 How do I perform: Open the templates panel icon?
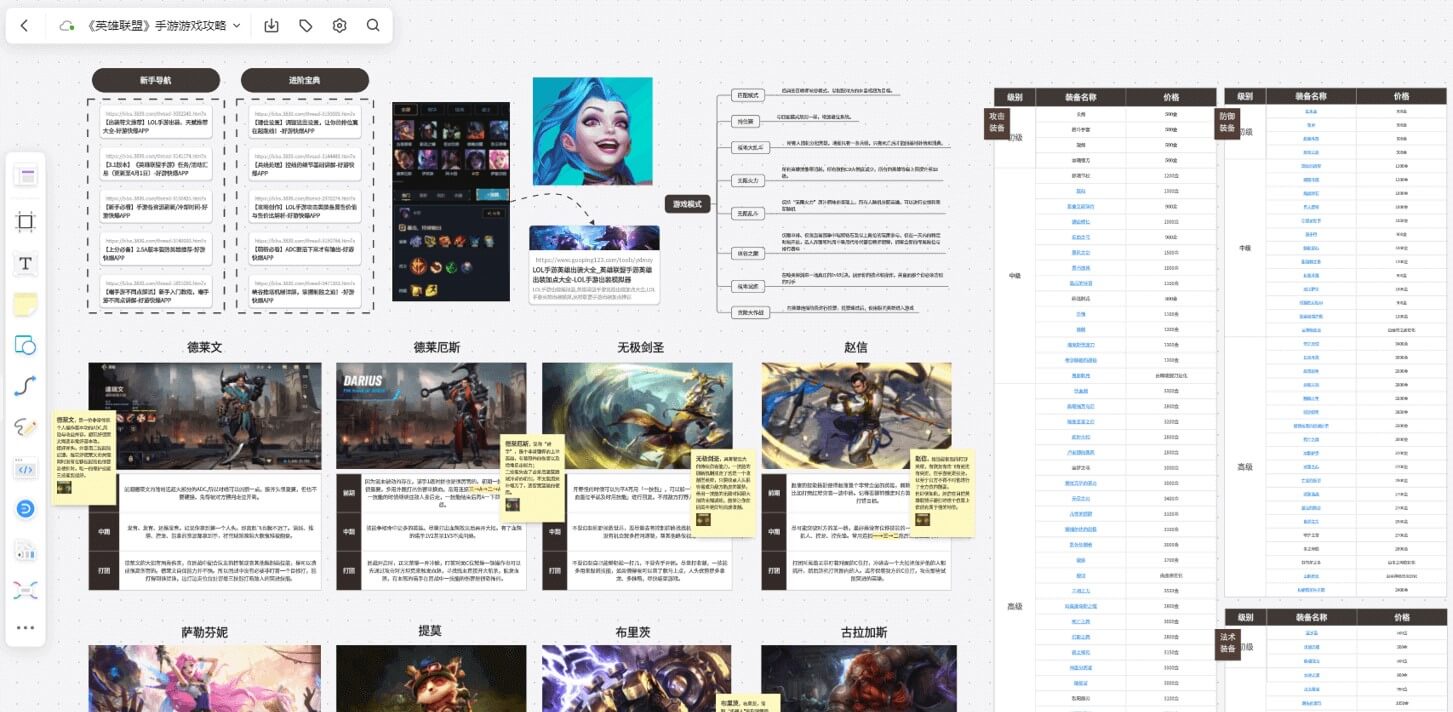(x=26, y=177)
